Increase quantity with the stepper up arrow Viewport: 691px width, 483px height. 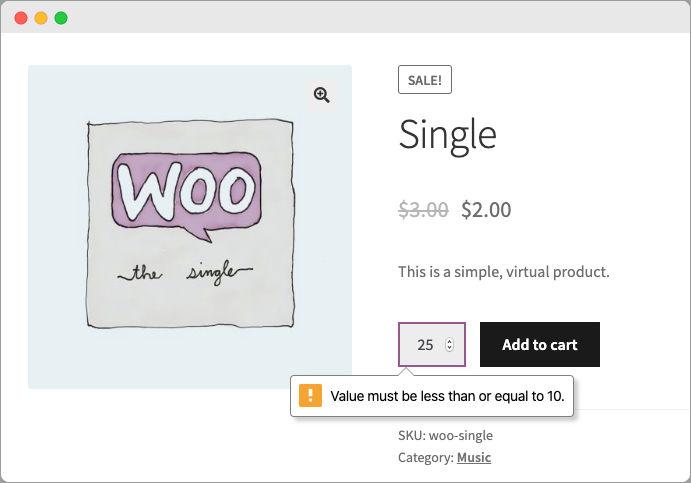[449, 341]
